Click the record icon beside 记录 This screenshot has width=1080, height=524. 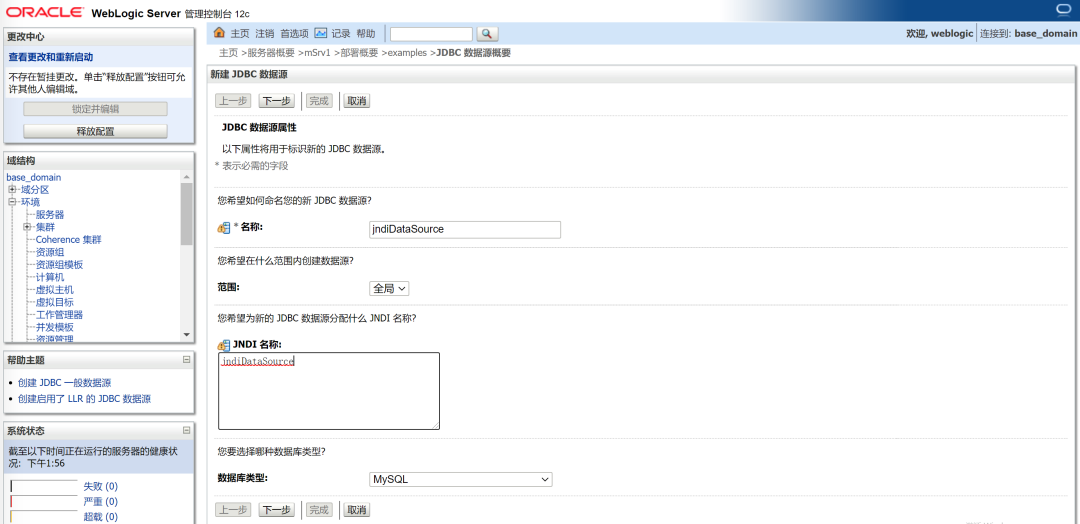(320, 33)
